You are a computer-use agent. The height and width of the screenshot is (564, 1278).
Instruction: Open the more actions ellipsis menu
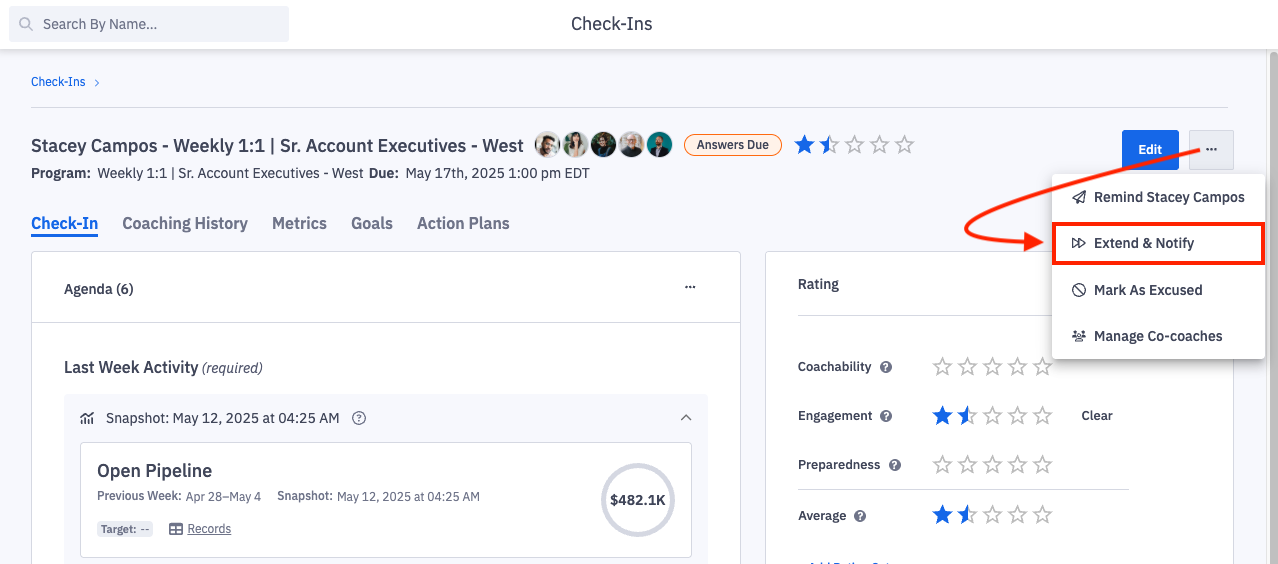(x=1211, y=150)
